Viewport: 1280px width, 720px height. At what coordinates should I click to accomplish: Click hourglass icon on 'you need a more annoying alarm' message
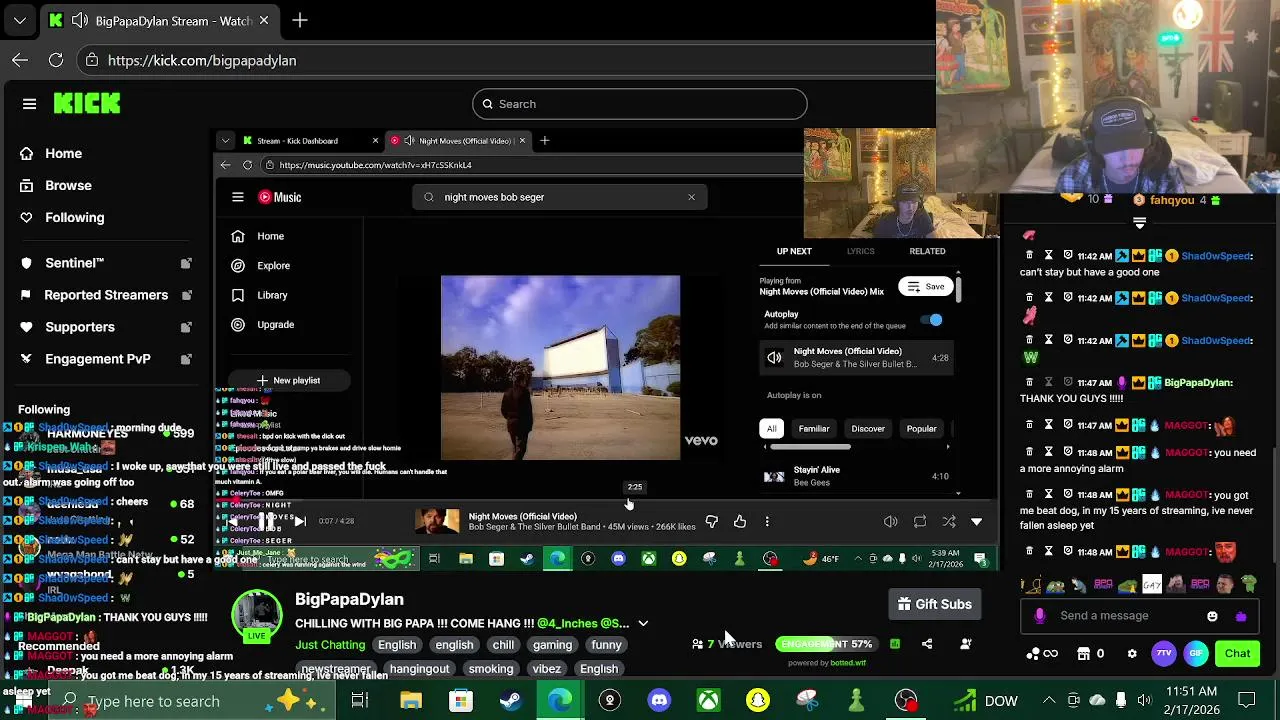tap(1048, 453)
